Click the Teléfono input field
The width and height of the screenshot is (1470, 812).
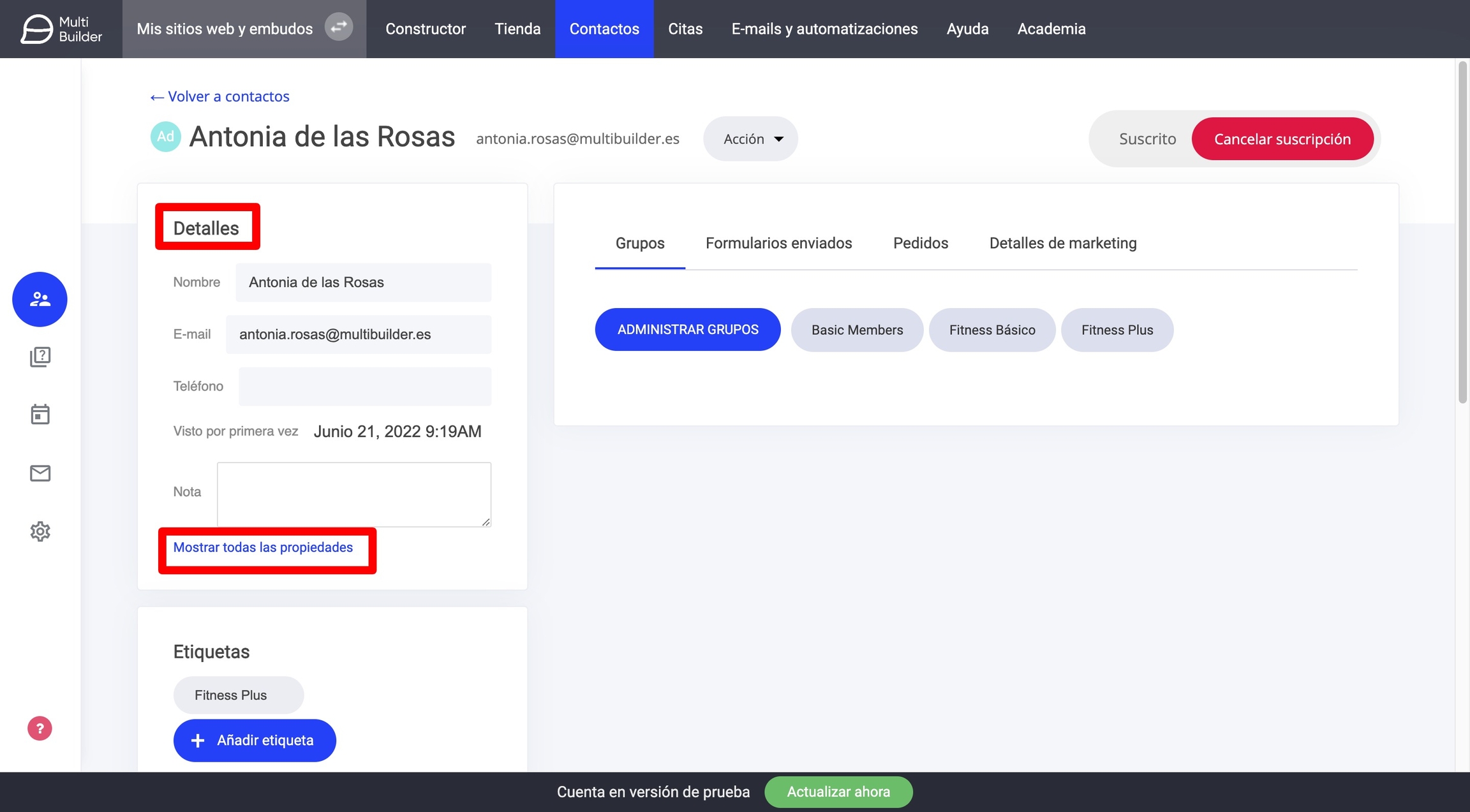[364, 387]
